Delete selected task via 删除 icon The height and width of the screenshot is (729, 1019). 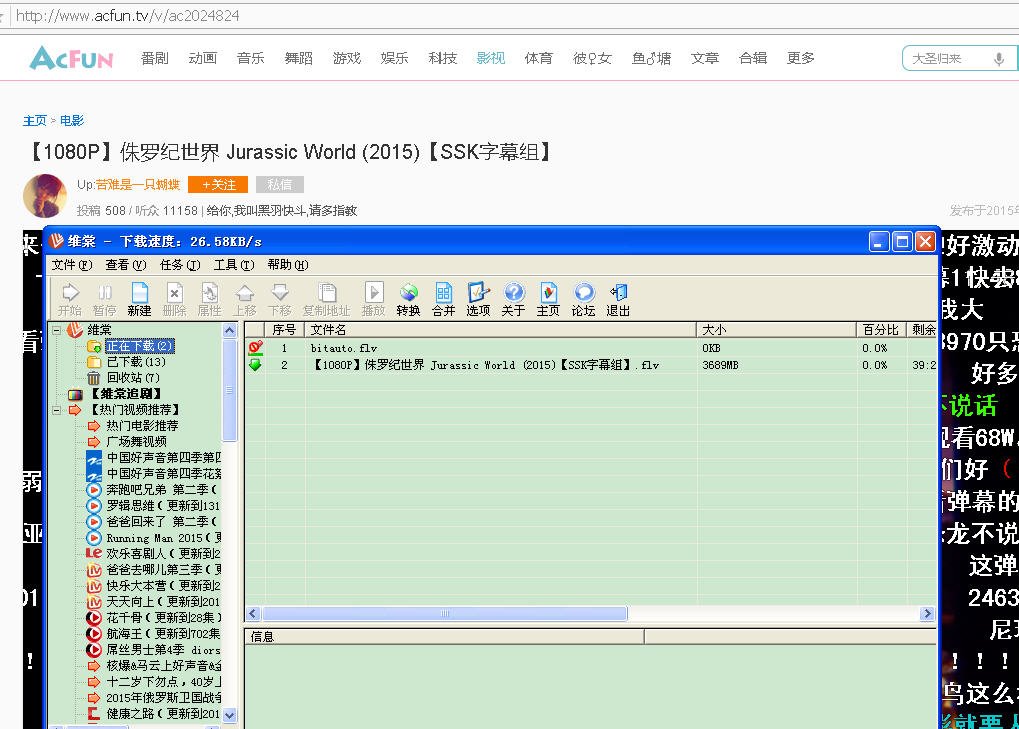(x=174, y=295)
